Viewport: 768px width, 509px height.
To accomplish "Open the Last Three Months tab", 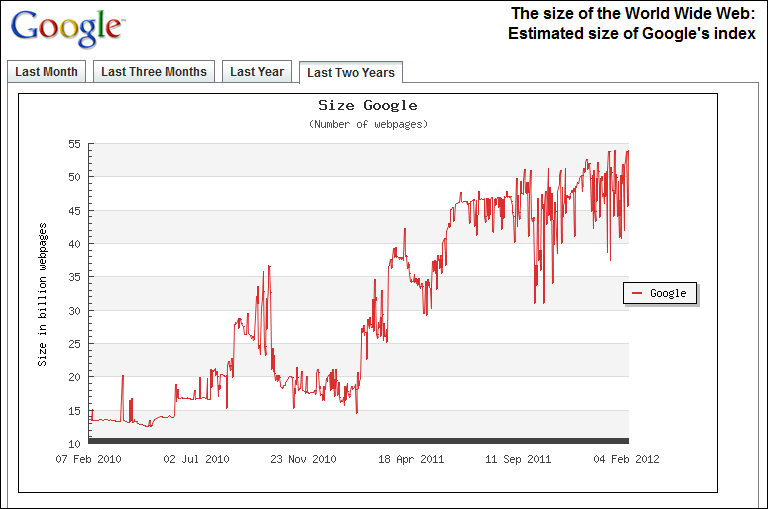I will click(153, 72).
